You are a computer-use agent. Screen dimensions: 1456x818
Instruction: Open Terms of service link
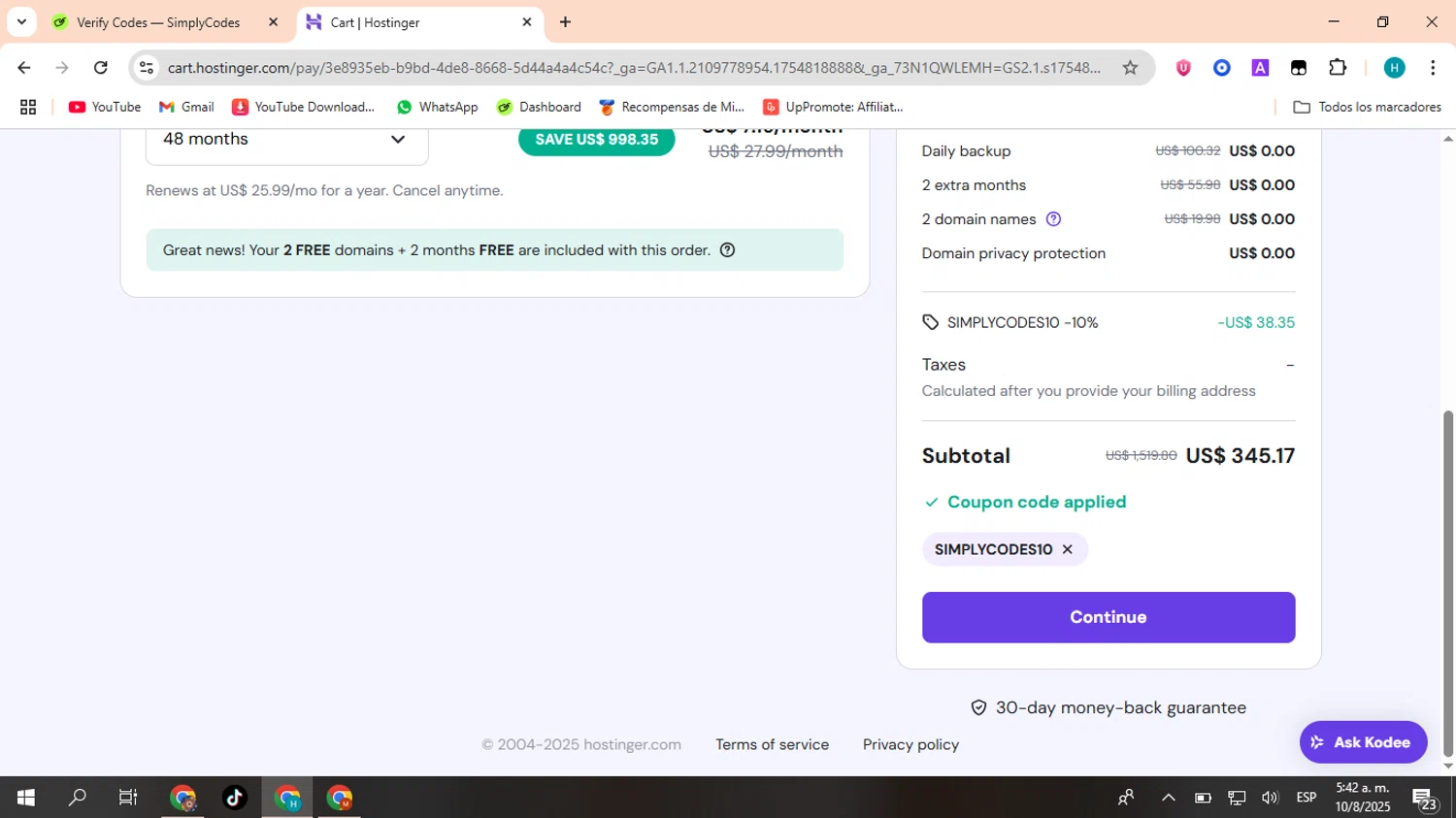[x=773, y=744]
